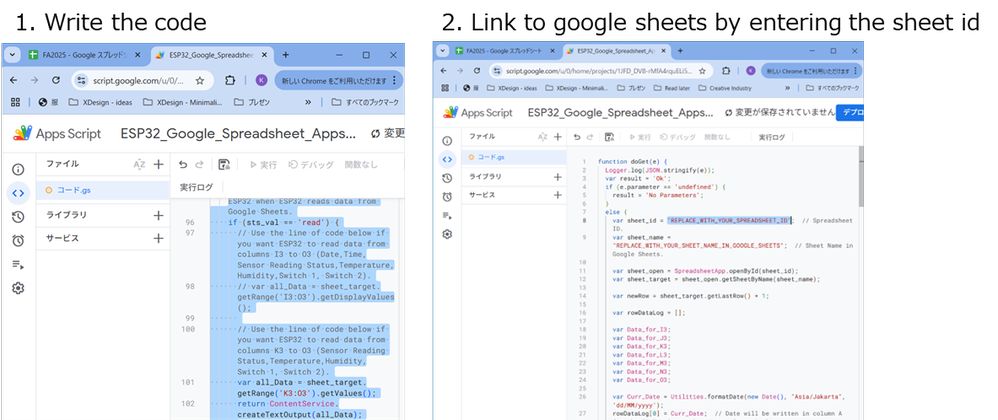
Task: Show more bookmarks chevron in 'Write the code' window
Action: pyautogui.click(x=308, y=102)
